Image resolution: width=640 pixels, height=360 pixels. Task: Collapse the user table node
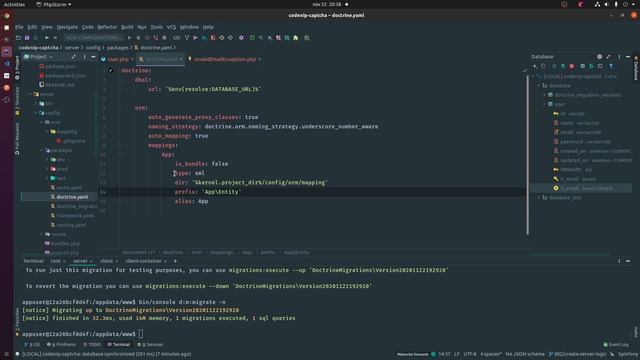pos(544,104)
